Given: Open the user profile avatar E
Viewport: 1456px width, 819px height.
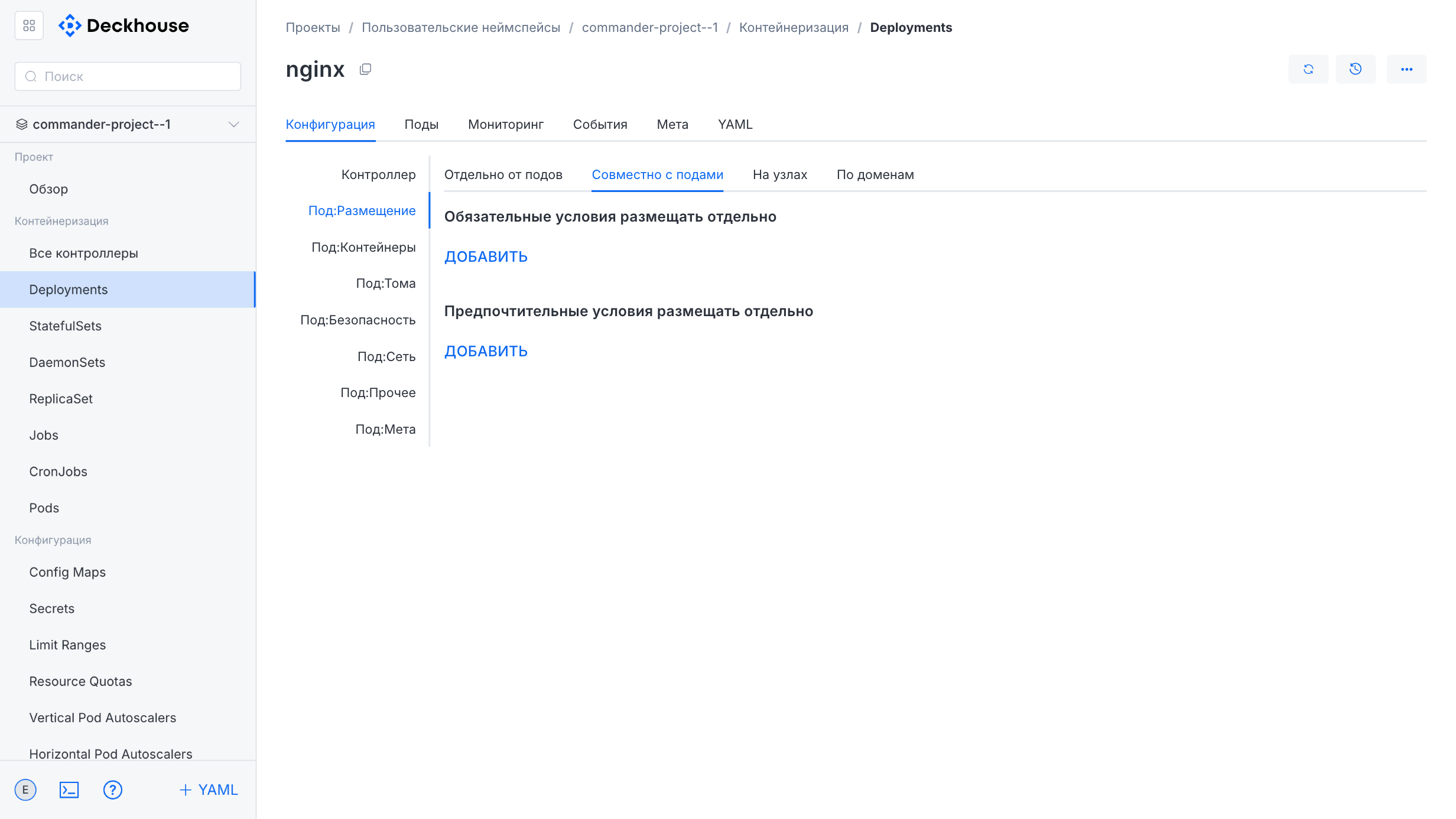Looking at the screenshot, I should tap(25, 789).
